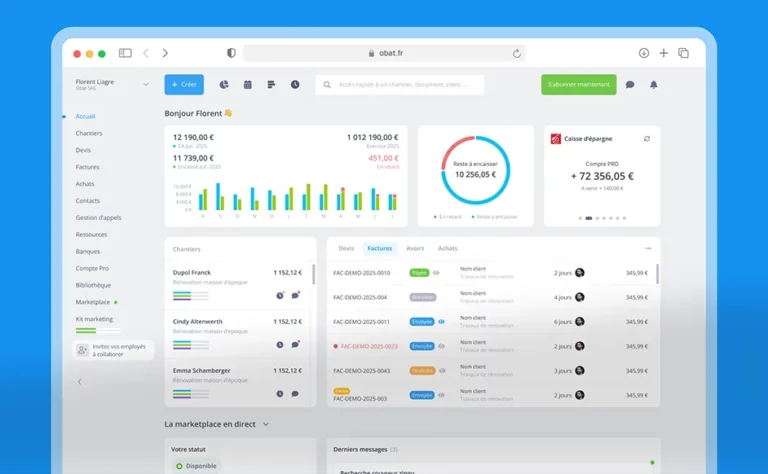The width and height of the screenshot is (768, 474).
Task: Open the three-dots menu on documents panel
Action: [x=648, y=248]
